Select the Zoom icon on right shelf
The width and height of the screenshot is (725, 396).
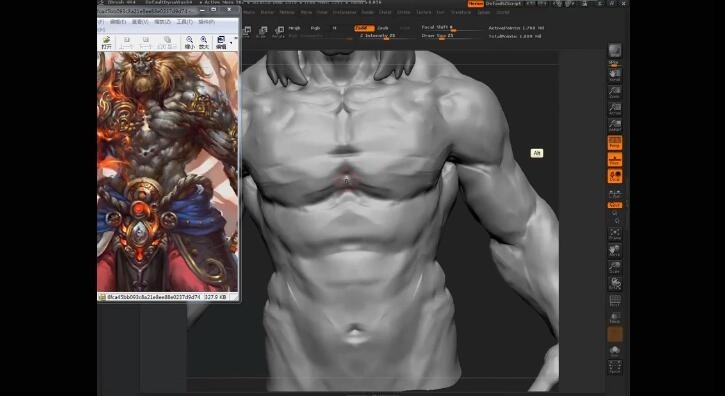point(614,92)
